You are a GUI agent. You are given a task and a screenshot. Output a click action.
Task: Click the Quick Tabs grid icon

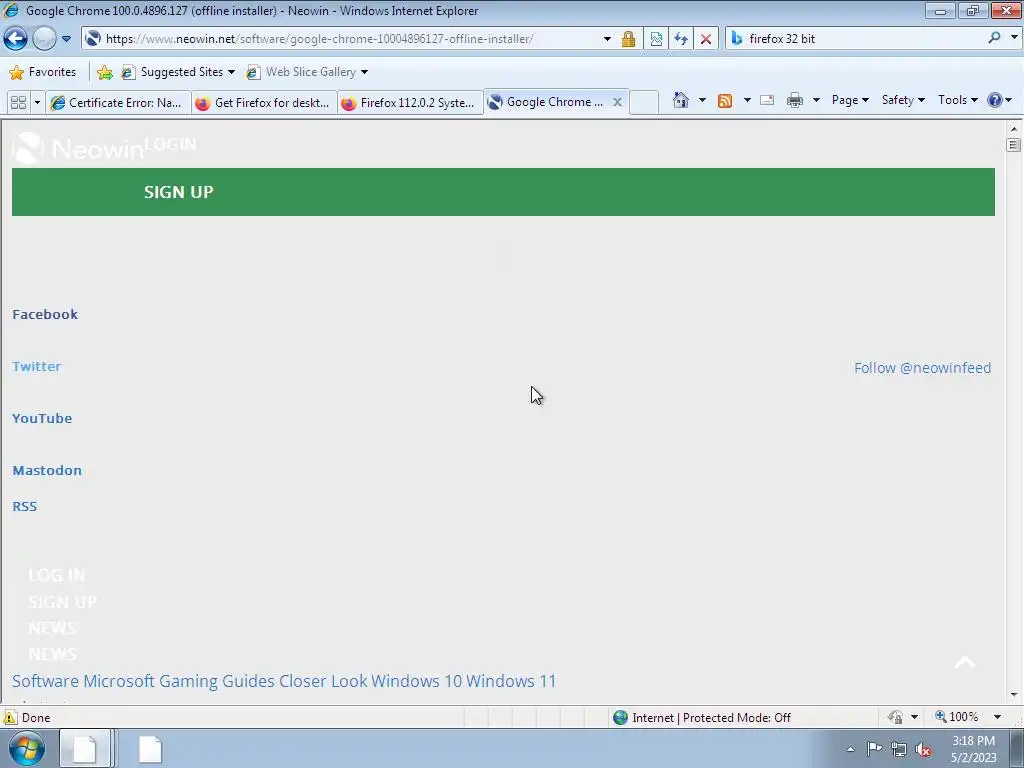[x=18, y=103]
